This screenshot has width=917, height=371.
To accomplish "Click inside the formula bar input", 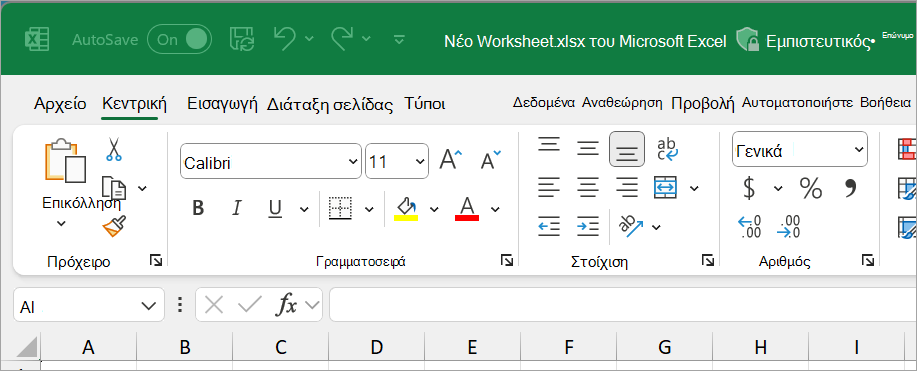I will coord(622,305).
